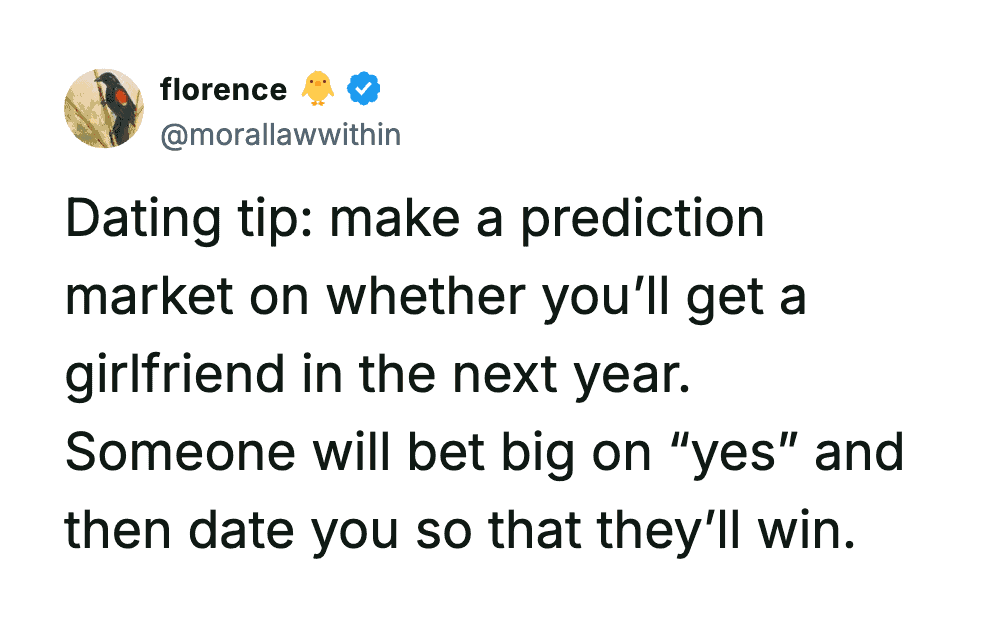This screenshot has height=636, width=1000.
Task: Open the @morallawwithin handle
Action: [x=280, y=134]
